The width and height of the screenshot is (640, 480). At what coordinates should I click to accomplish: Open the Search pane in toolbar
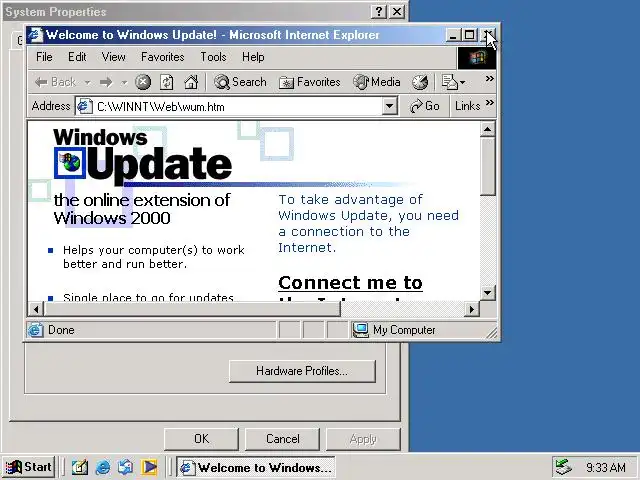point(240,82)
